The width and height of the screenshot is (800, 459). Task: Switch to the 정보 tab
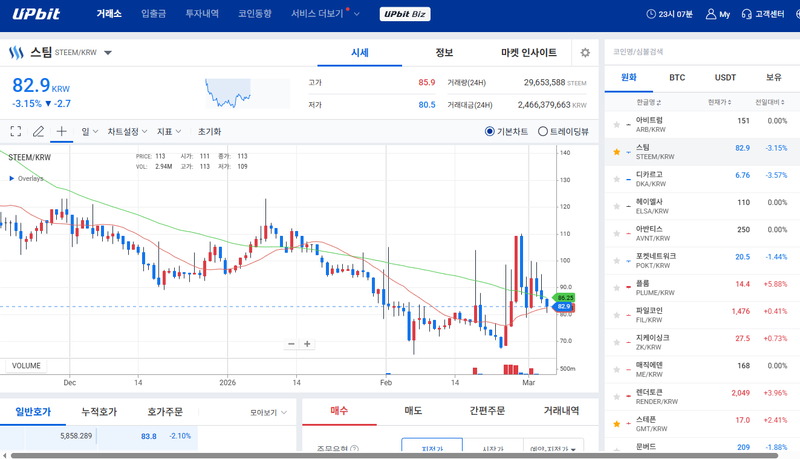444,53
